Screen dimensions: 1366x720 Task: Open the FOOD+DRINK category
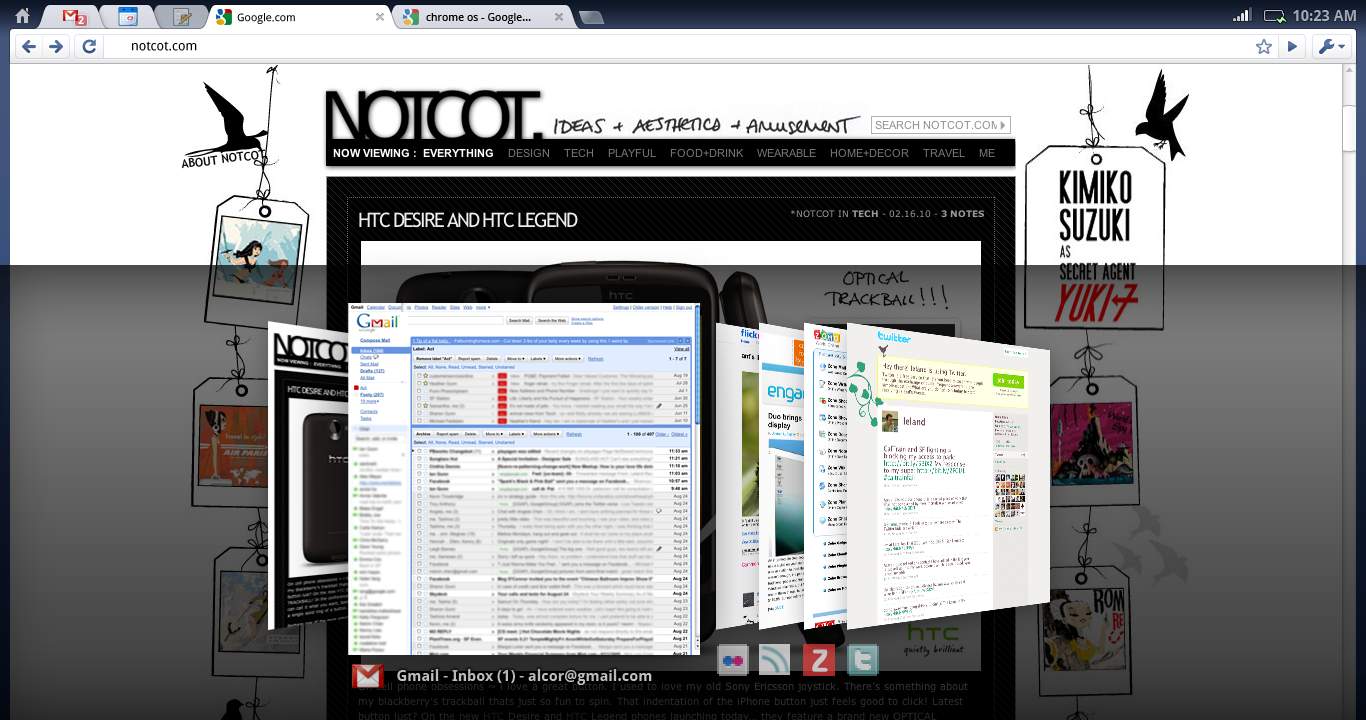tap(707, 153)
